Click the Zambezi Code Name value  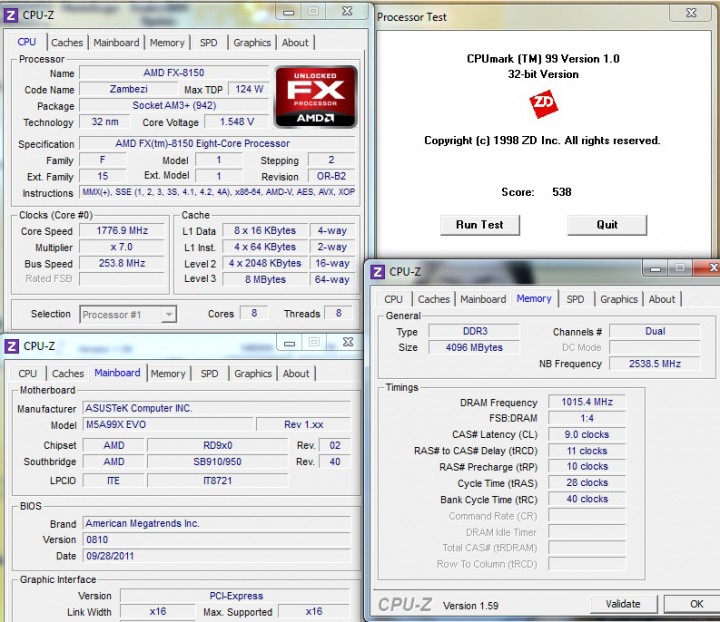[129, 89]
